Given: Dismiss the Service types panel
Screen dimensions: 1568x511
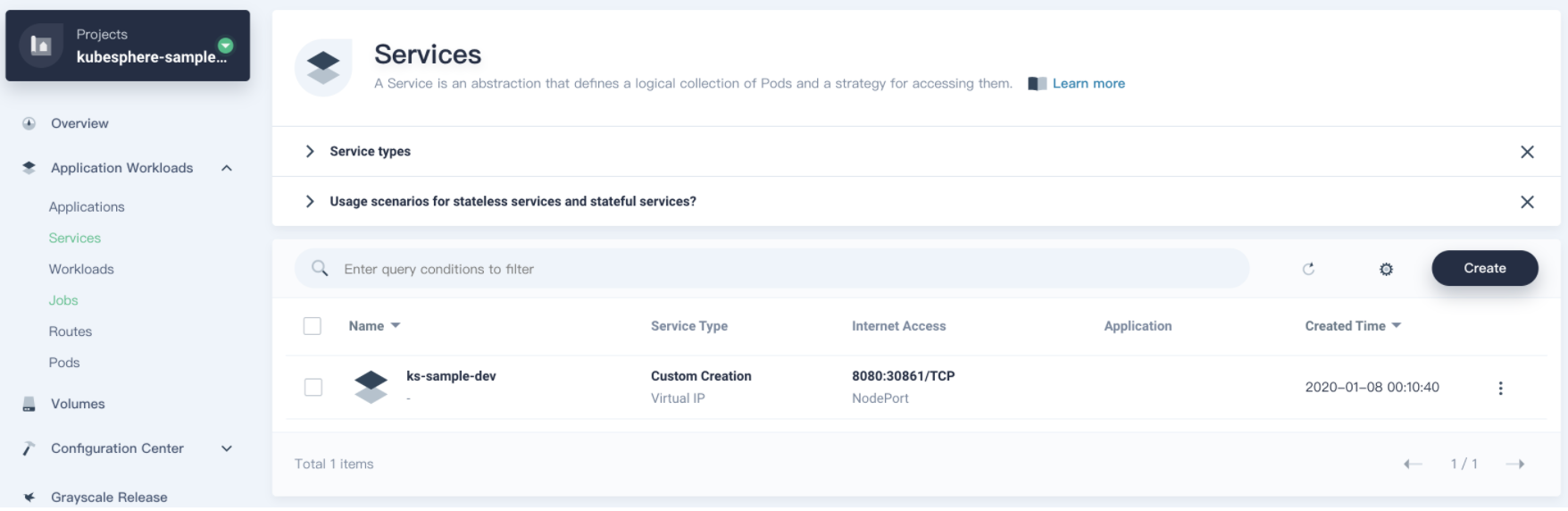Looking at the screenshot, I should coord(1527,152).
